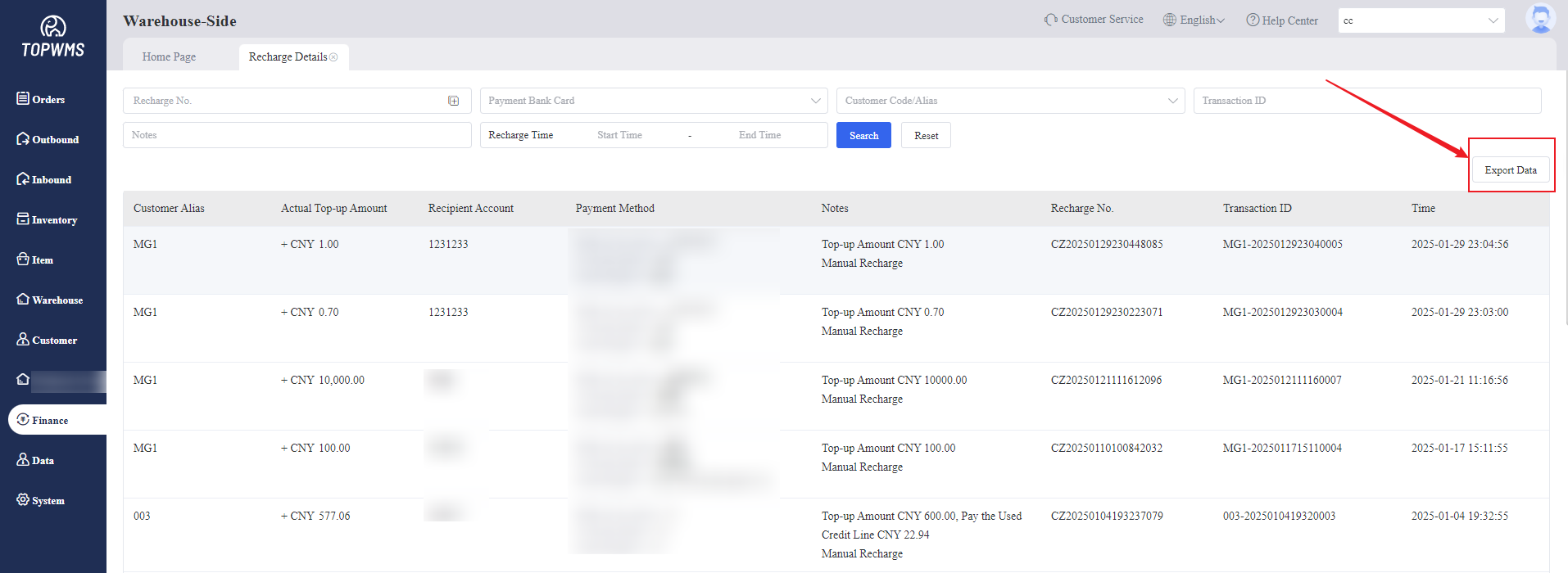The image size is (1568, 573).
Task: Click the Transaction ID input field
Action: [1366, 101]
